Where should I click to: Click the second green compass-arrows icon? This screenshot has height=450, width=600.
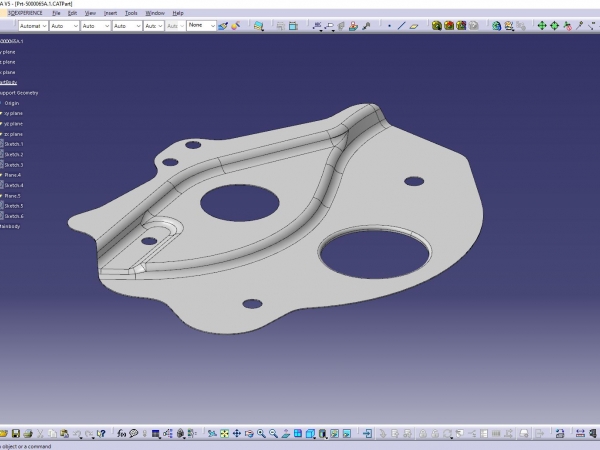pyautogui.click(x=554, y=26)
